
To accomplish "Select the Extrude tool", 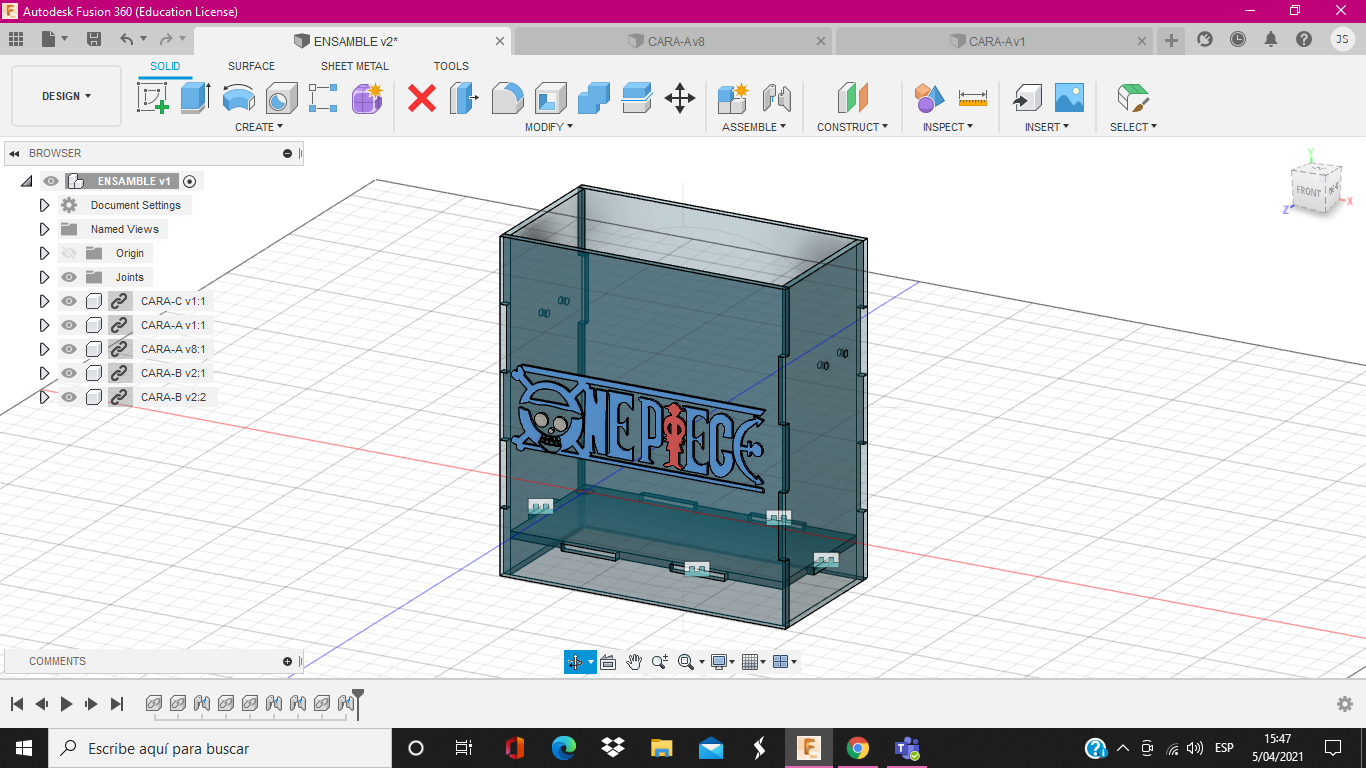I will tap(195, 98).
